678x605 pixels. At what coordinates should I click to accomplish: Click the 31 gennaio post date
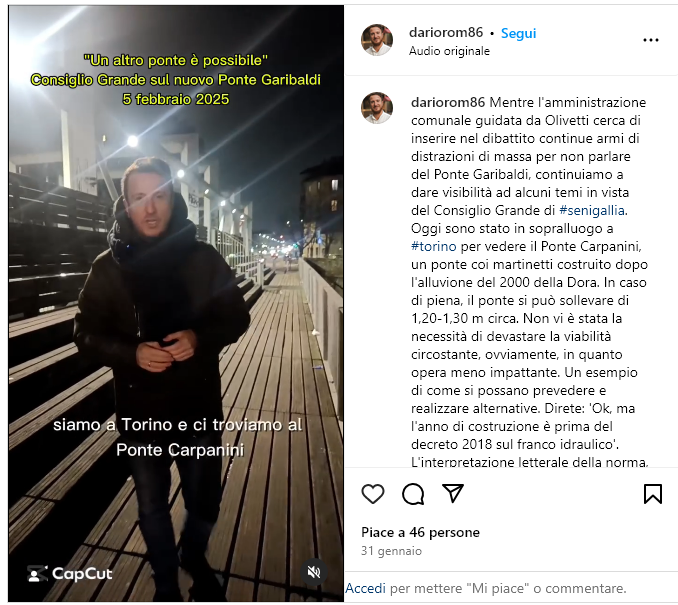(x=391, y=551)
